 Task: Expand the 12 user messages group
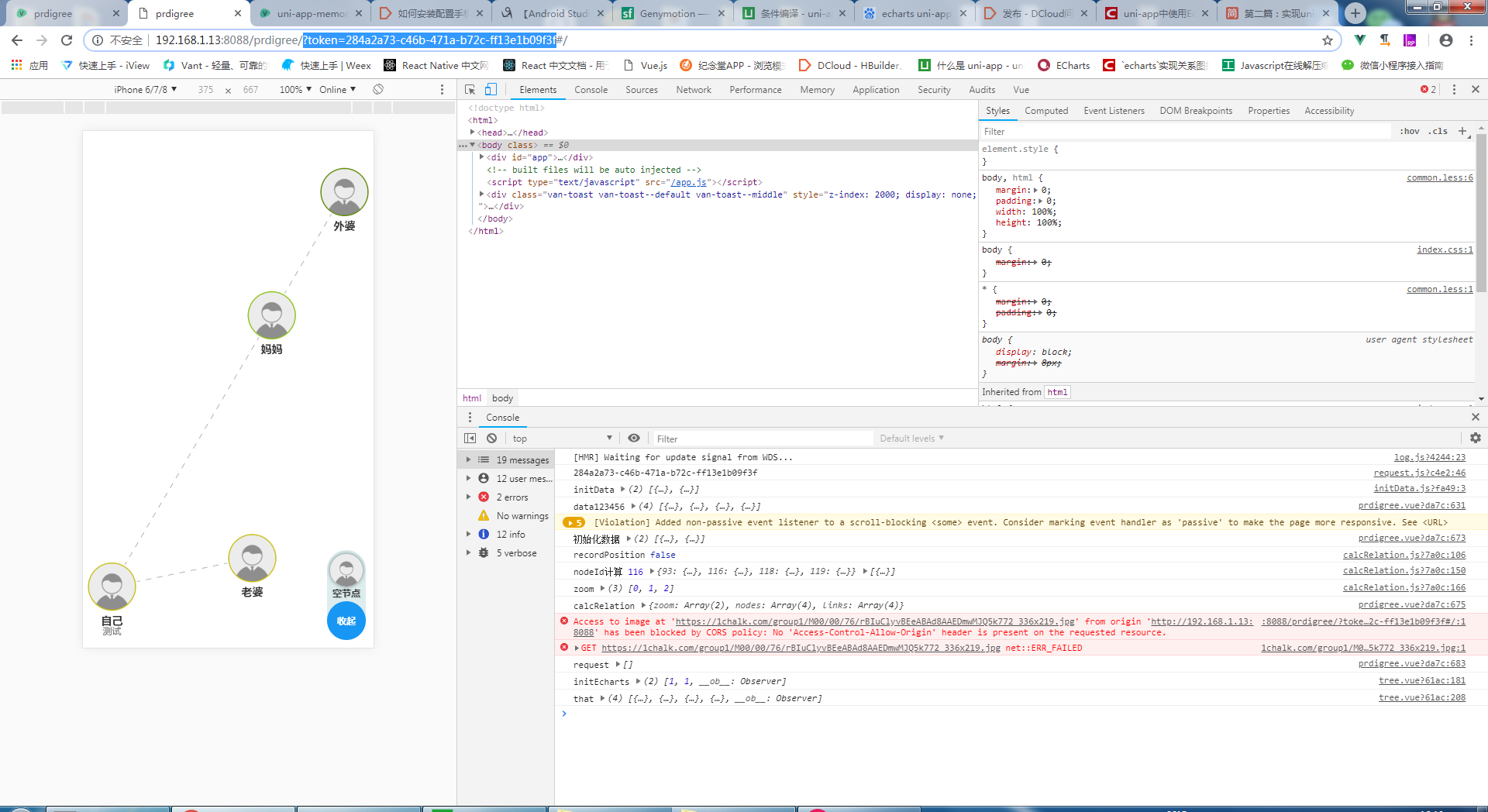pos(468,479)
